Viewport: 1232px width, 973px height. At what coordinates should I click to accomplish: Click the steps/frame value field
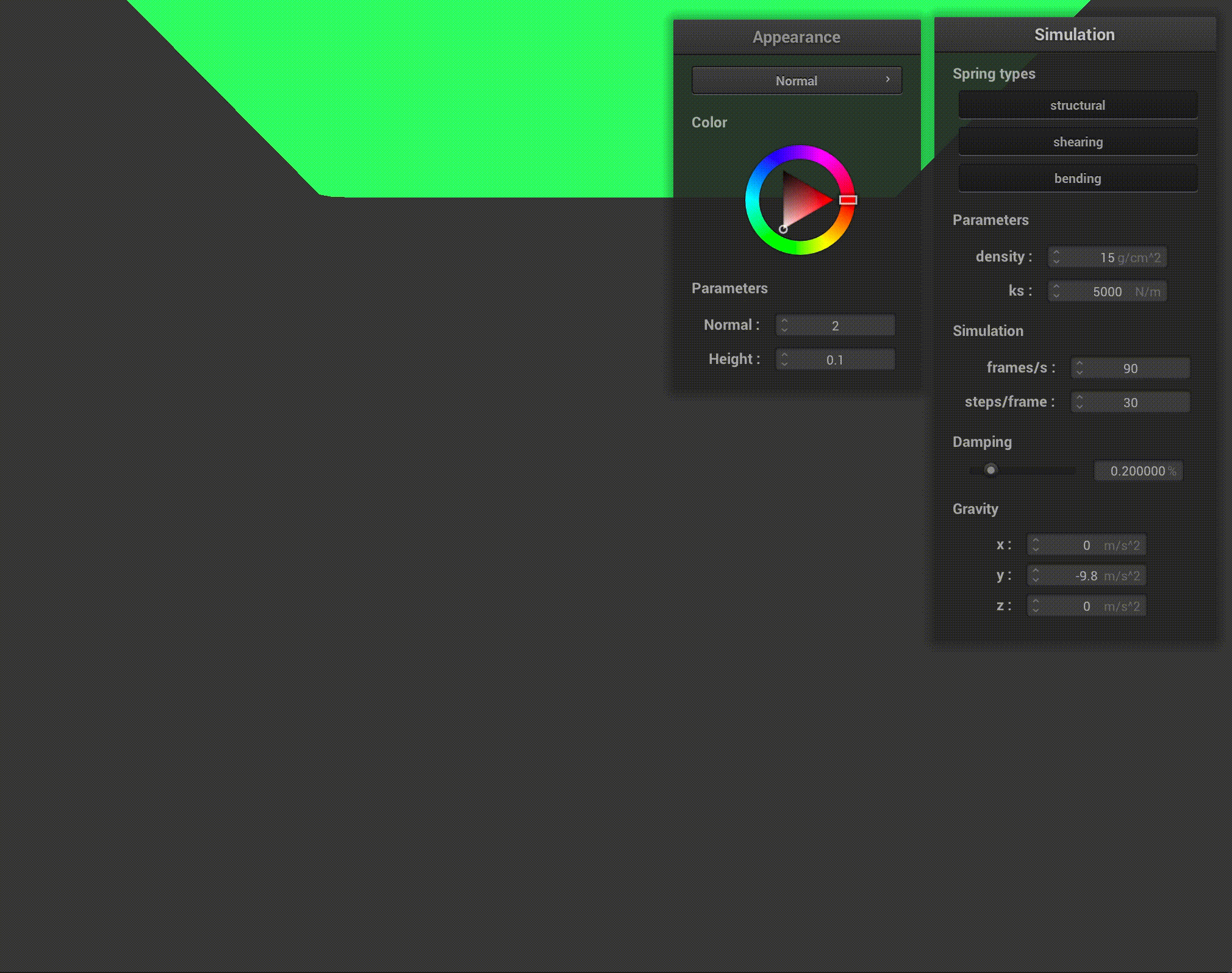coord(1131,402)
